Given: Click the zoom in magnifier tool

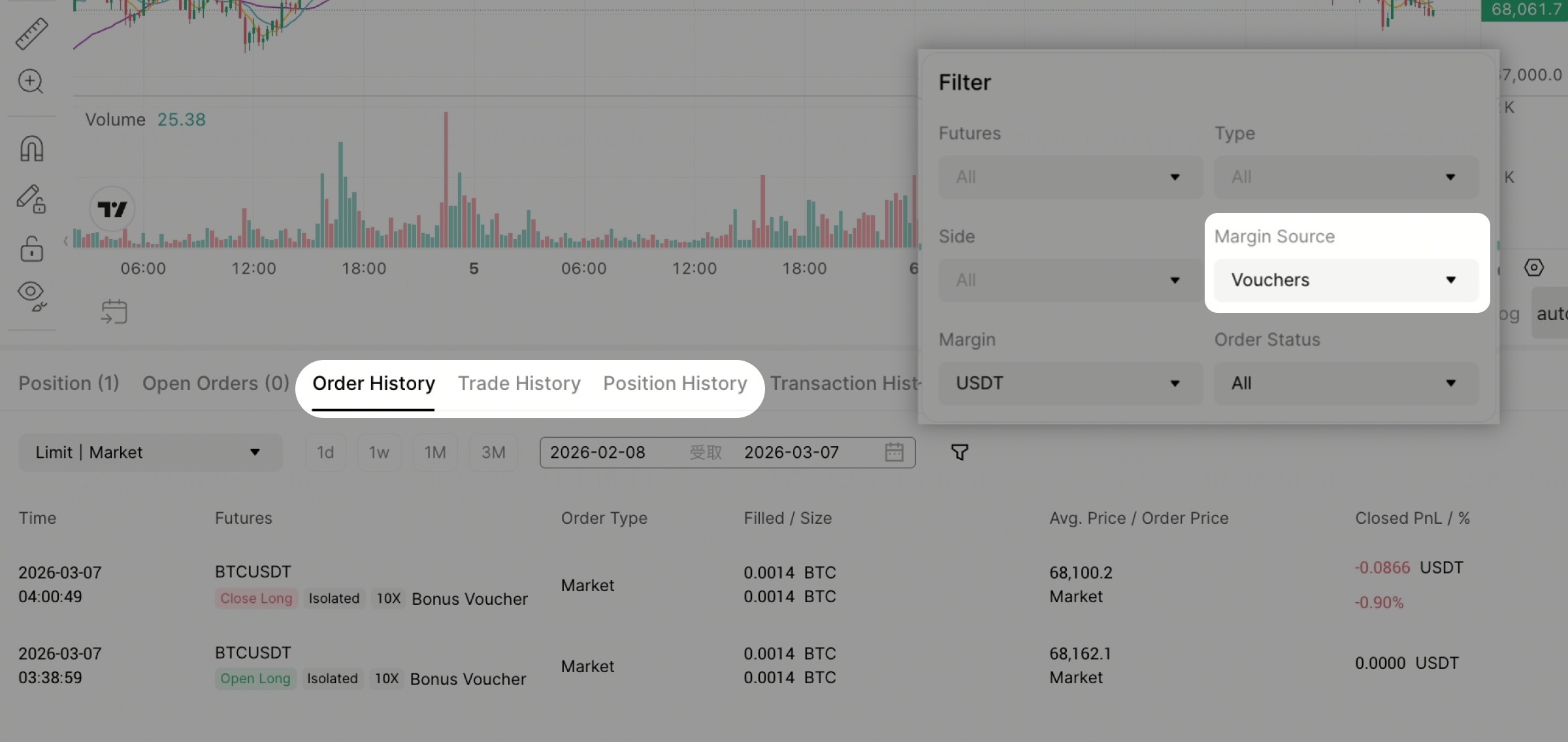Looking at the screenshot, I should [x=31, y=82].
